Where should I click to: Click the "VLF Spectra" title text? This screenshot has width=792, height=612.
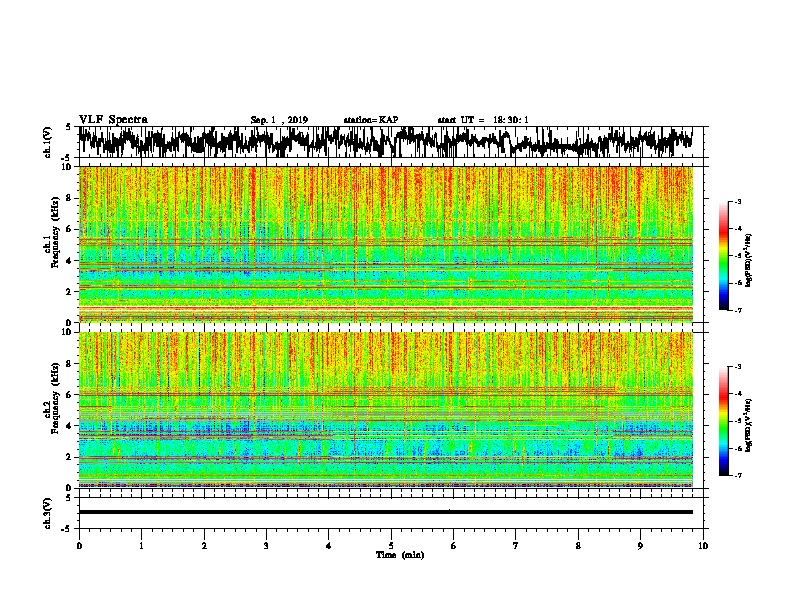tap(113, 120)
